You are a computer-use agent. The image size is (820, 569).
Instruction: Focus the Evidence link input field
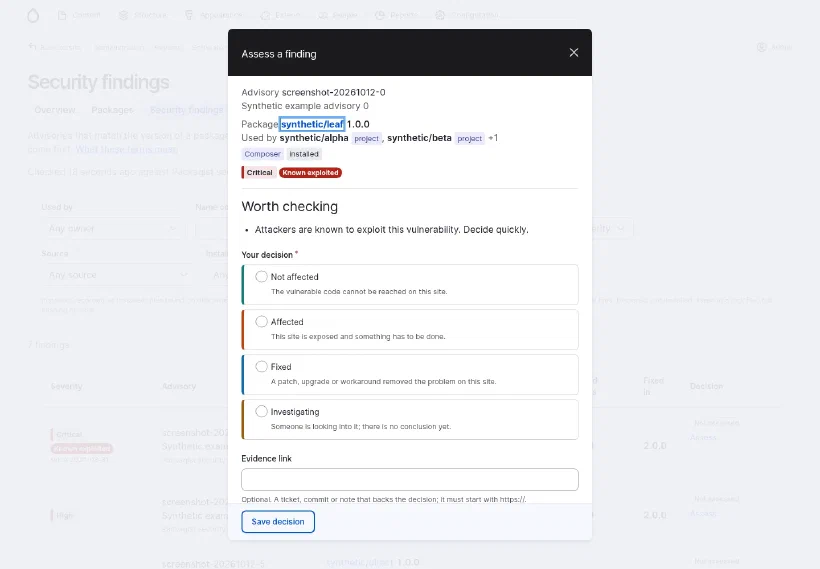click(x=409, y=480)
